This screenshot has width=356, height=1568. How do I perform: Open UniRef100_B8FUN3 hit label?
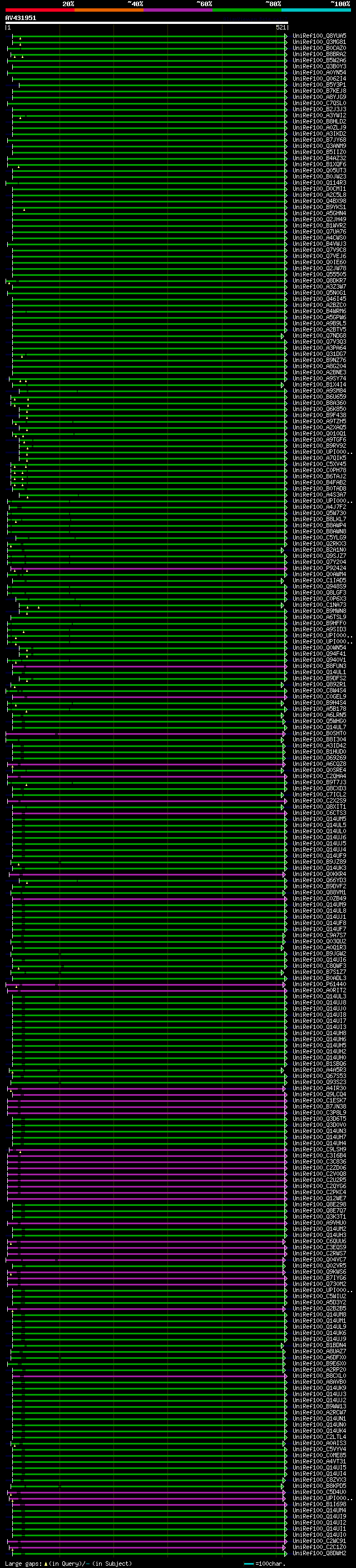coord(319,666)
